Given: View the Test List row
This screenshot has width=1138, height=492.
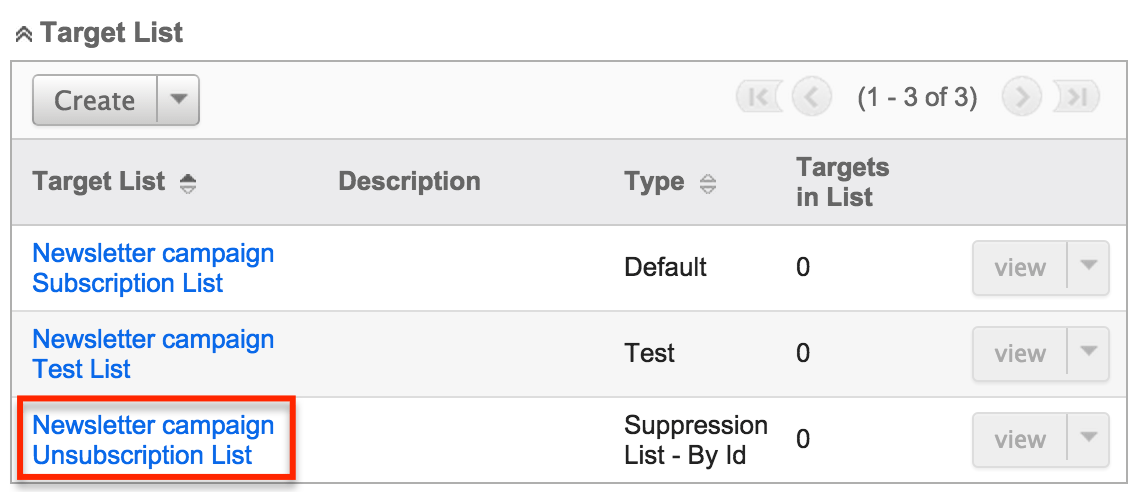Looking at the screenshot, I should pyautogui.click(x=1019, y=354).
